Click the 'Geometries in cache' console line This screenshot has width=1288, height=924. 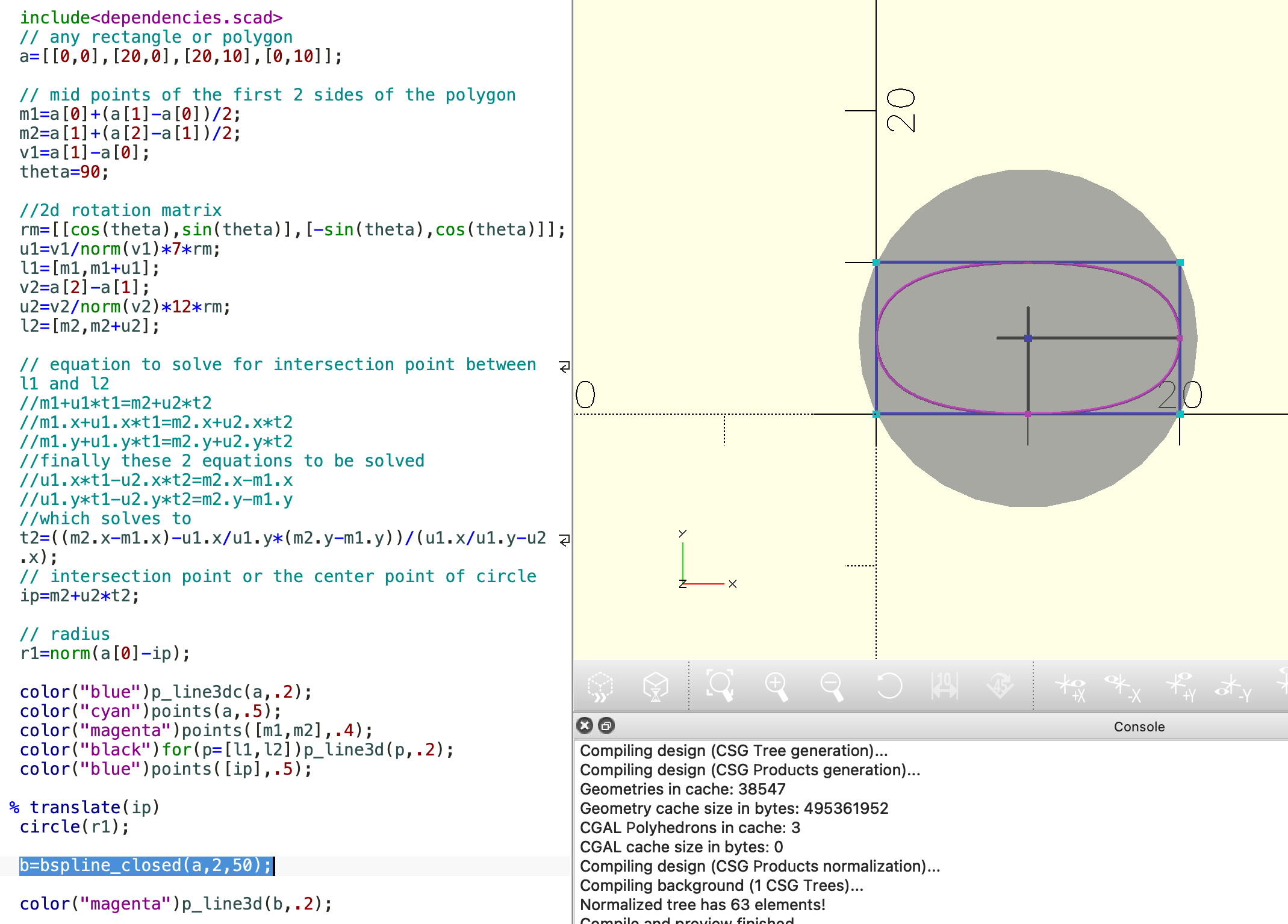pos(682,789)
